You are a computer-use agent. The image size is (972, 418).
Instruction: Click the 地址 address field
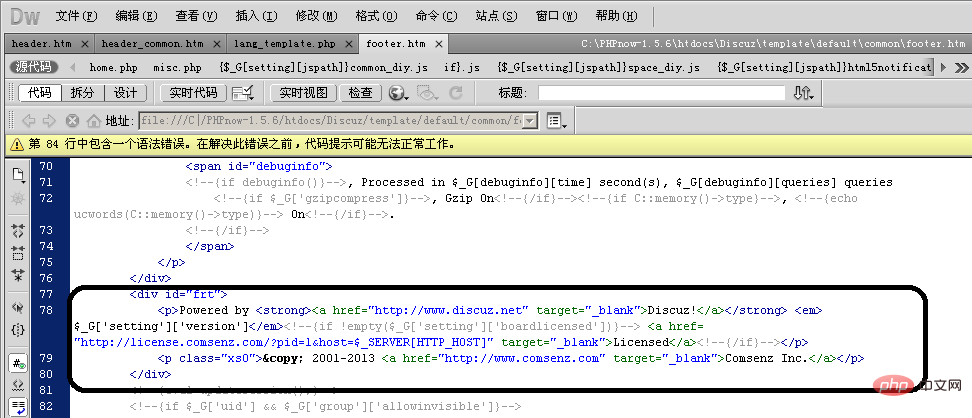tap(331, 120)
